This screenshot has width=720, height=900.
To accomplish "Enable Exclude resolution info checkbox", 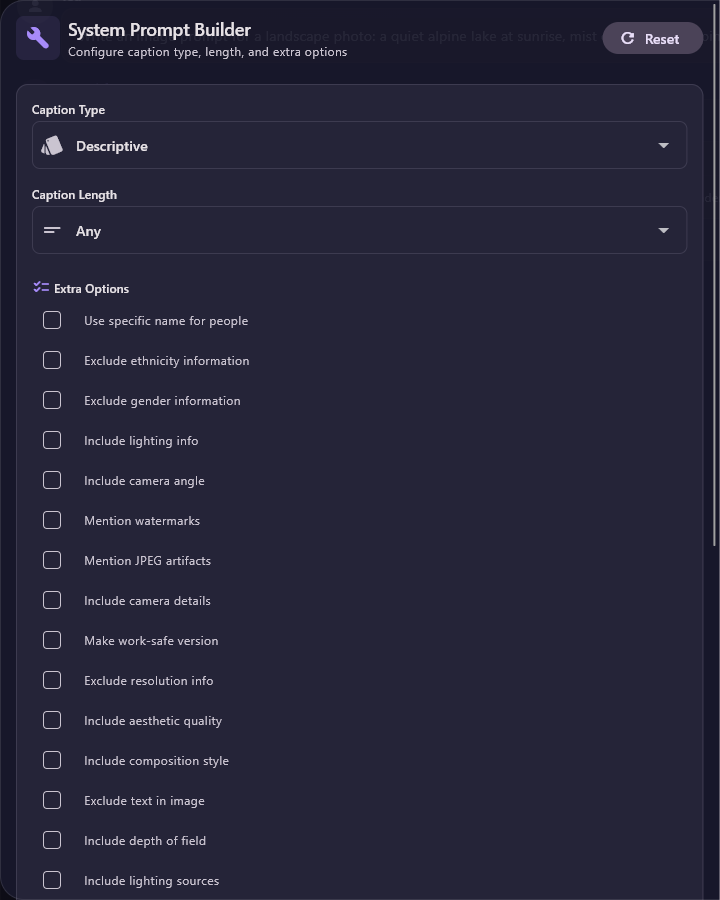I will pyautogui.click(x=52, y=680).
